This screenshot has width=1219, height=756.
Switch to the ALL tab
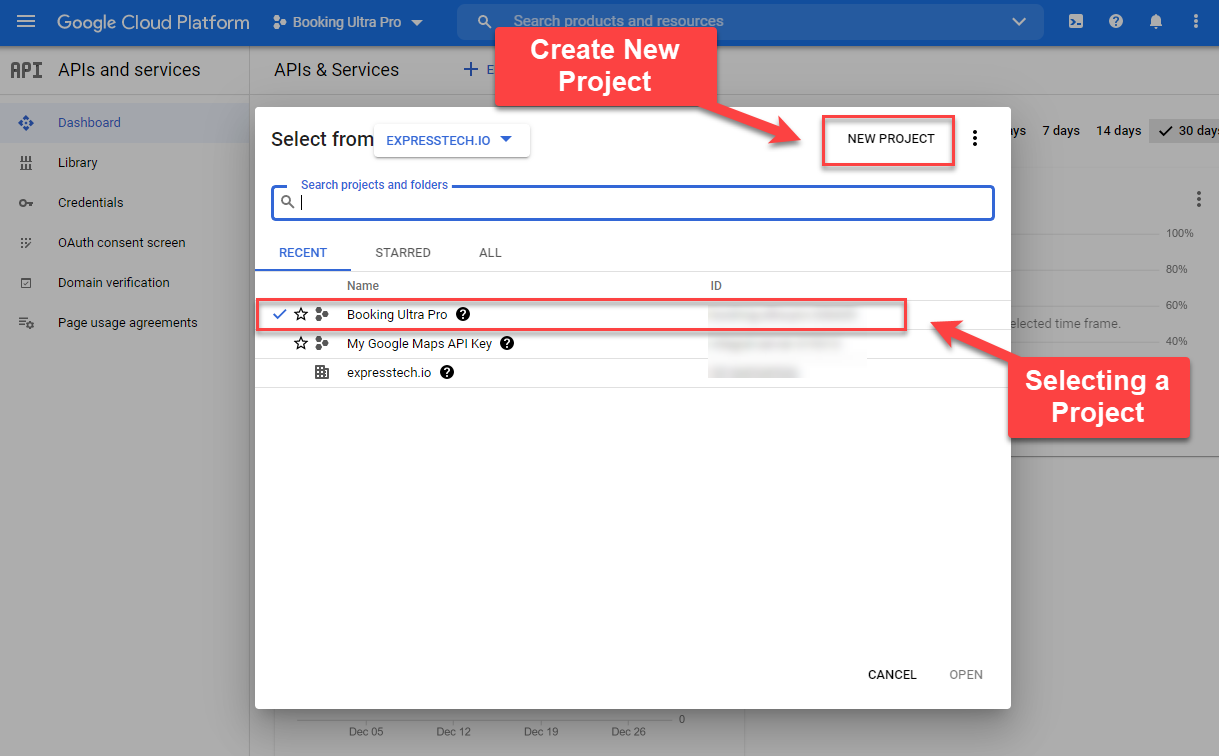(x=490, y=253)
